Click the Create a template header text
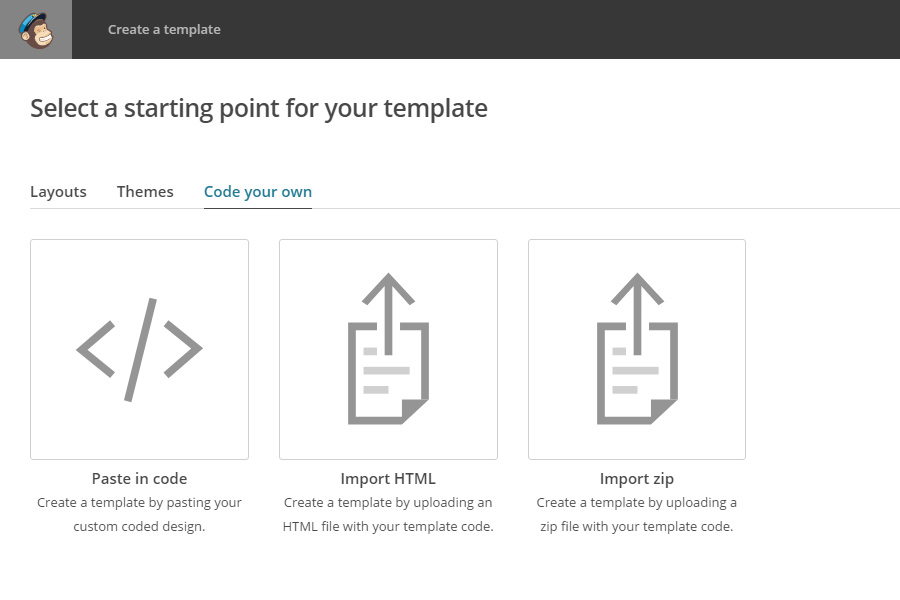Screen dimensions: 900x600 tap(164, 29)
